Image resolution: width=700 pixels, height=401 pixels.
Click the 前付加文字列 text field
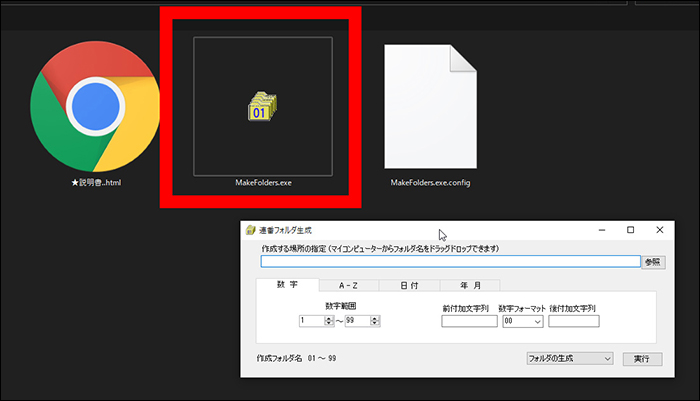[x=469, y=321]
